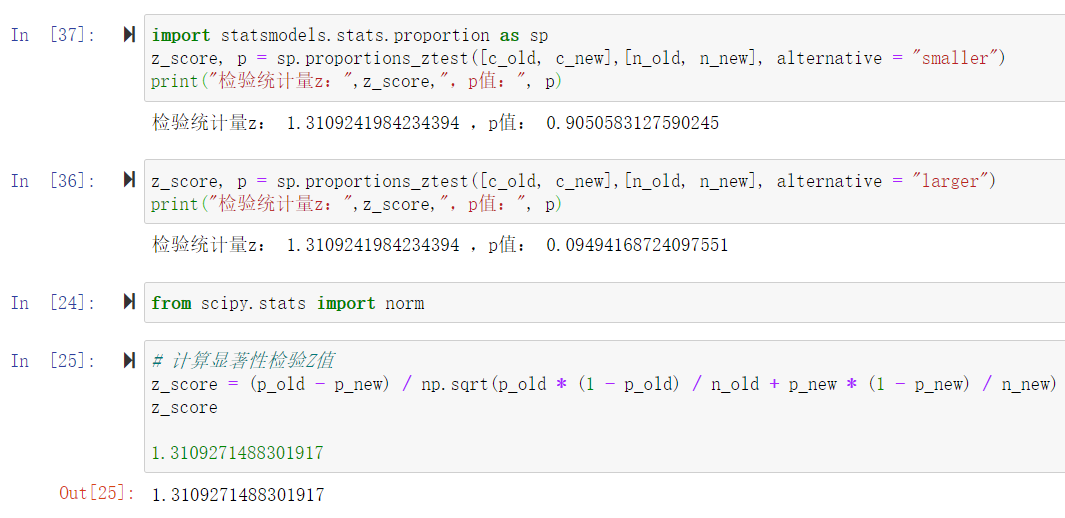Viewport: 1065px width, 518px height.
Task: Run the z_score calculation cell In [25]
Action: (x=129, y=360)
